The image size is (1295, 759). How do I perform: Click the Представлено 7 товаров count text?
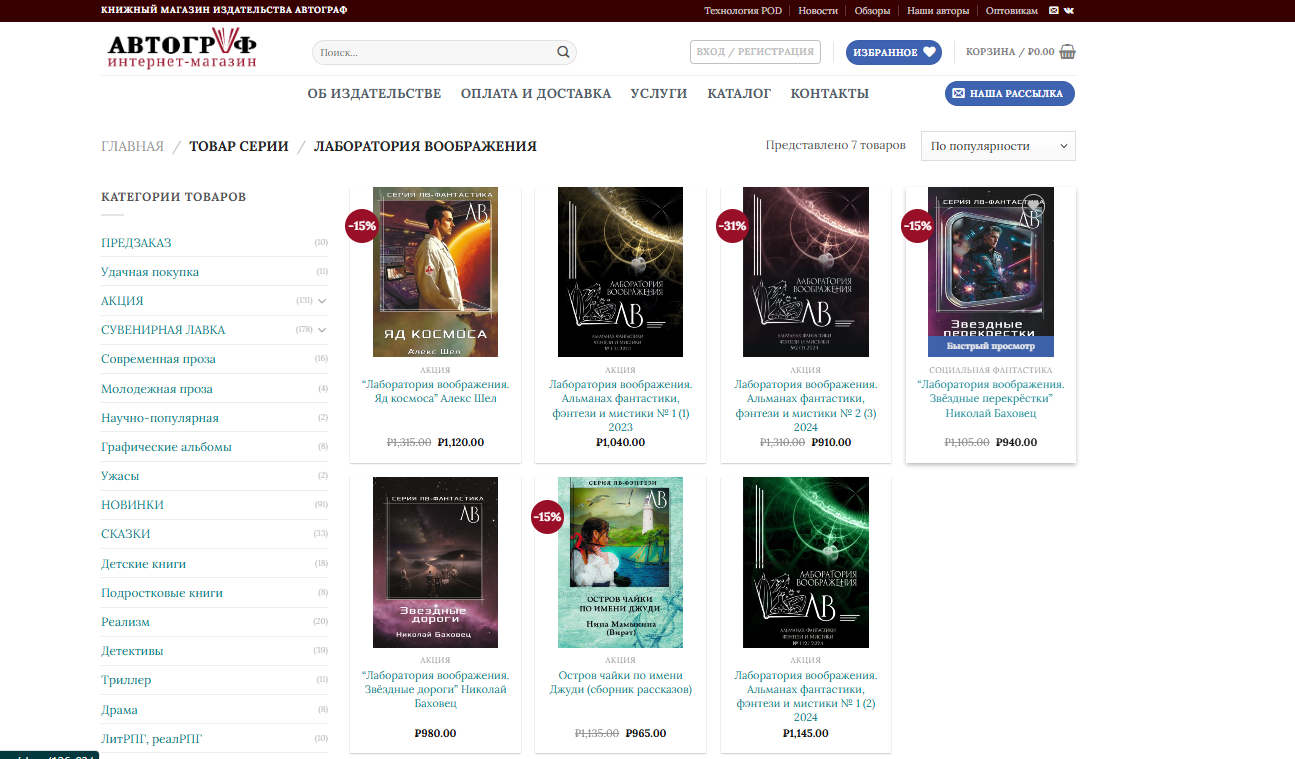pos(835,145)
